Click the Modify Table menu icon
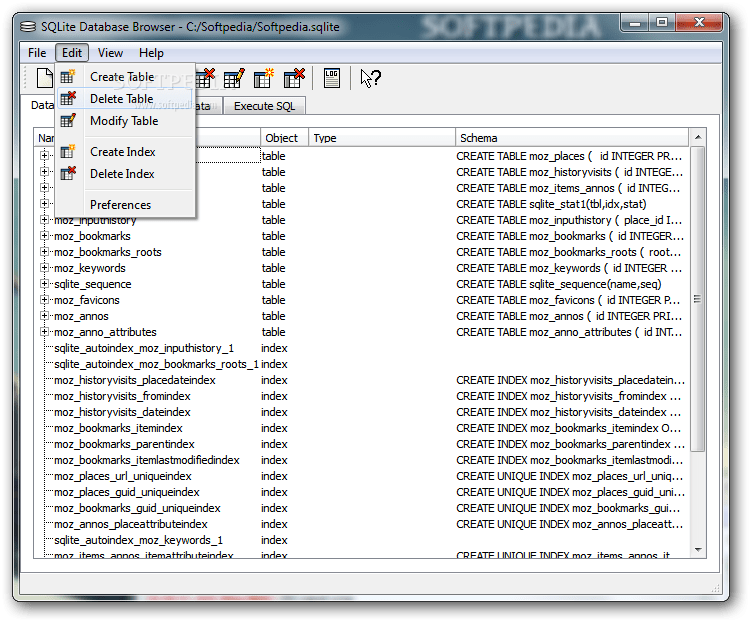Viewport: 750px width, 622px height. coord(68,121)
